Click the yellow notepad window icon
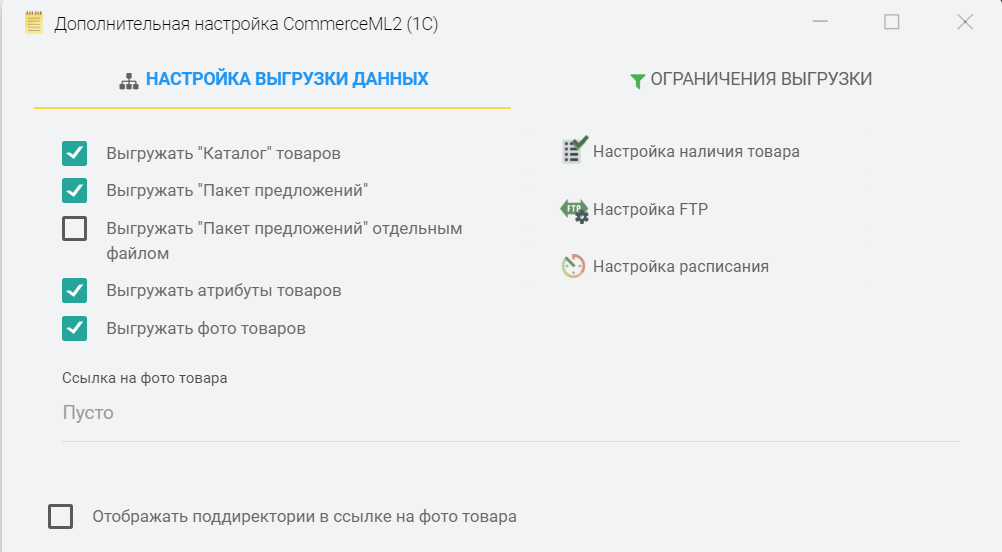The width and height of the screenshot is (1002, 552). coord(34,23)
